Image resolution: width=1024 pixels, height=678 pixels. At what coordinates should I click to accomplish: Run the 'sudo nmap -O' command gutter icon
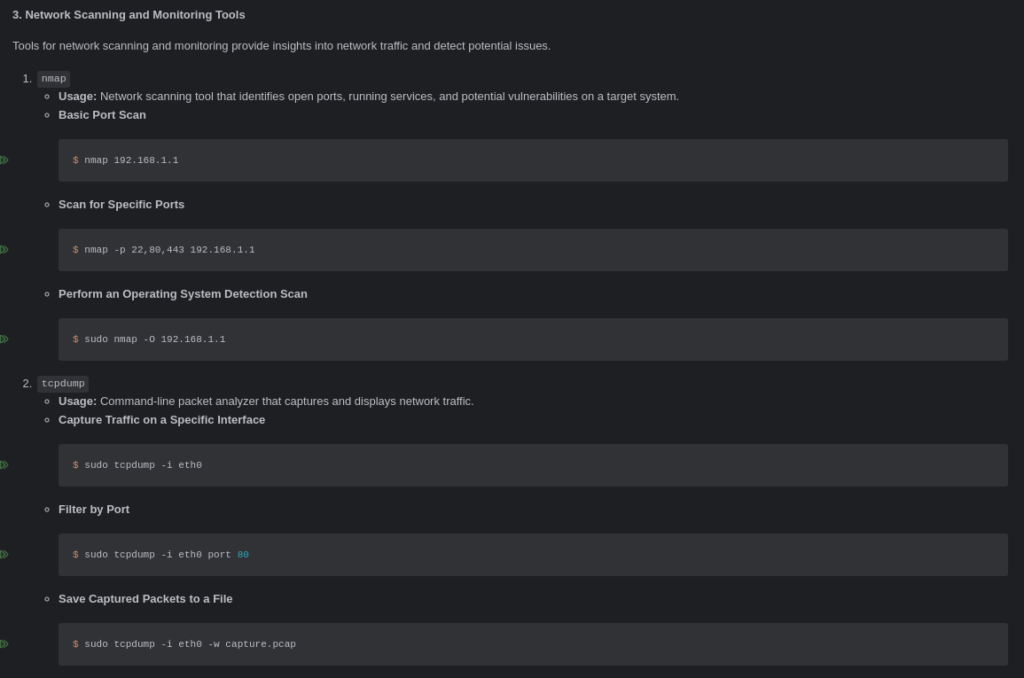click(4, 339)
